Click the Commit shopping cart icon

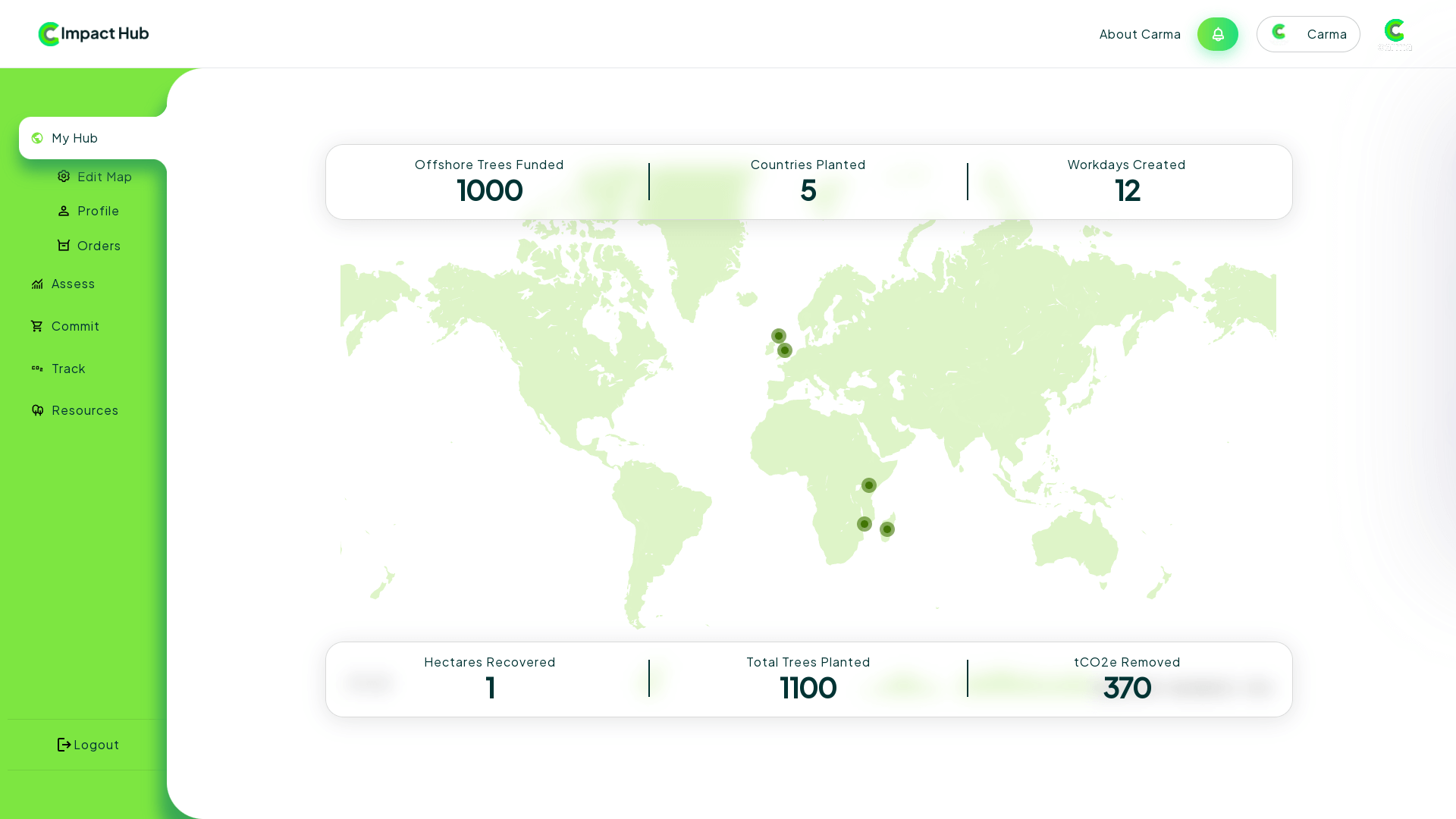coord(37,326)
